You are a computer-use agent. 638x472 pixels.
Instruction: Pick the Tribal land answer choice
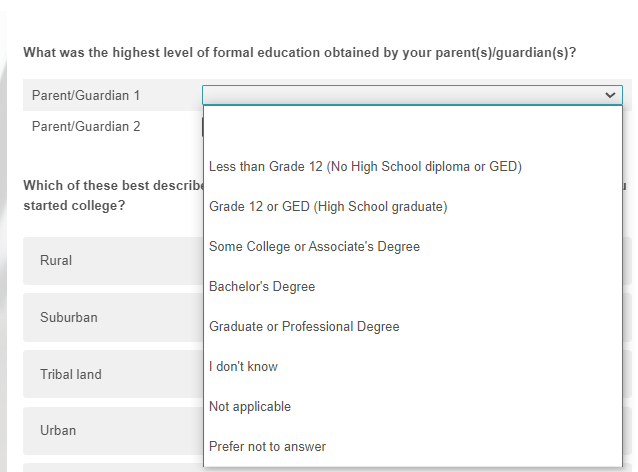70,374
